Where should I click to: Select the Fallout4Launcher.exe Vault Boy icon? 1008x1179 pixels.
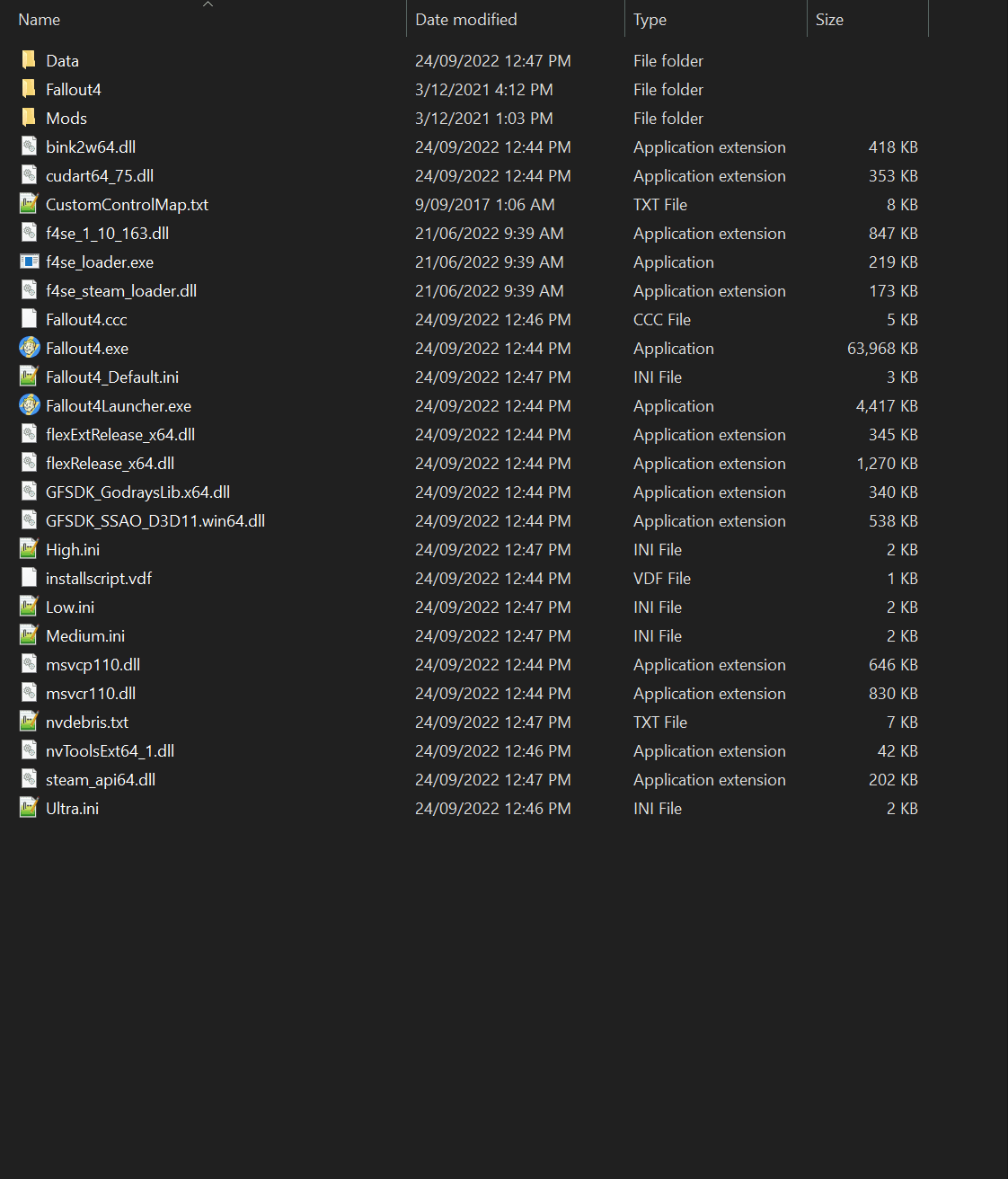(x=29, y=405)
